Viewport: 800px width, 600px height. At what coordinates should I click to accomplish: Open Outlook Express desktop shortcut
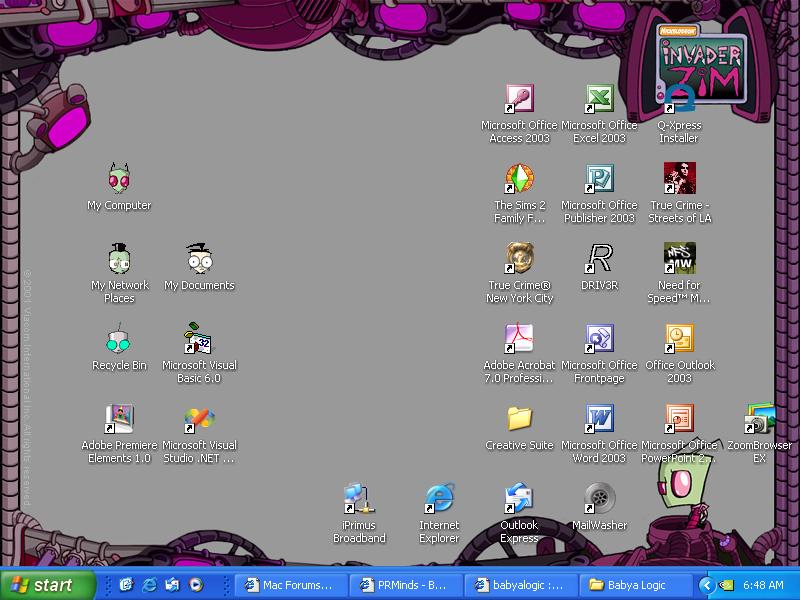[x=519, y=498]
